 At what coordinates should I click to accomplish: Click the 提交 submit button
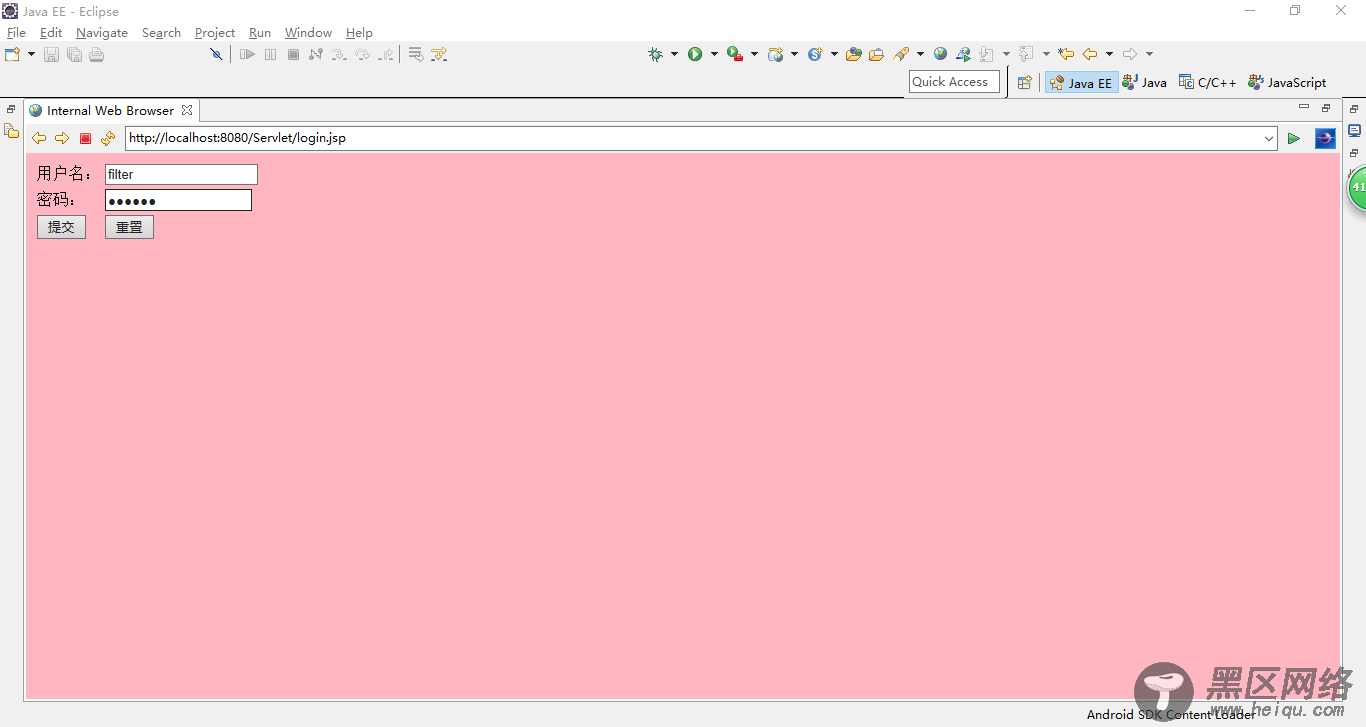coord(61,227)
